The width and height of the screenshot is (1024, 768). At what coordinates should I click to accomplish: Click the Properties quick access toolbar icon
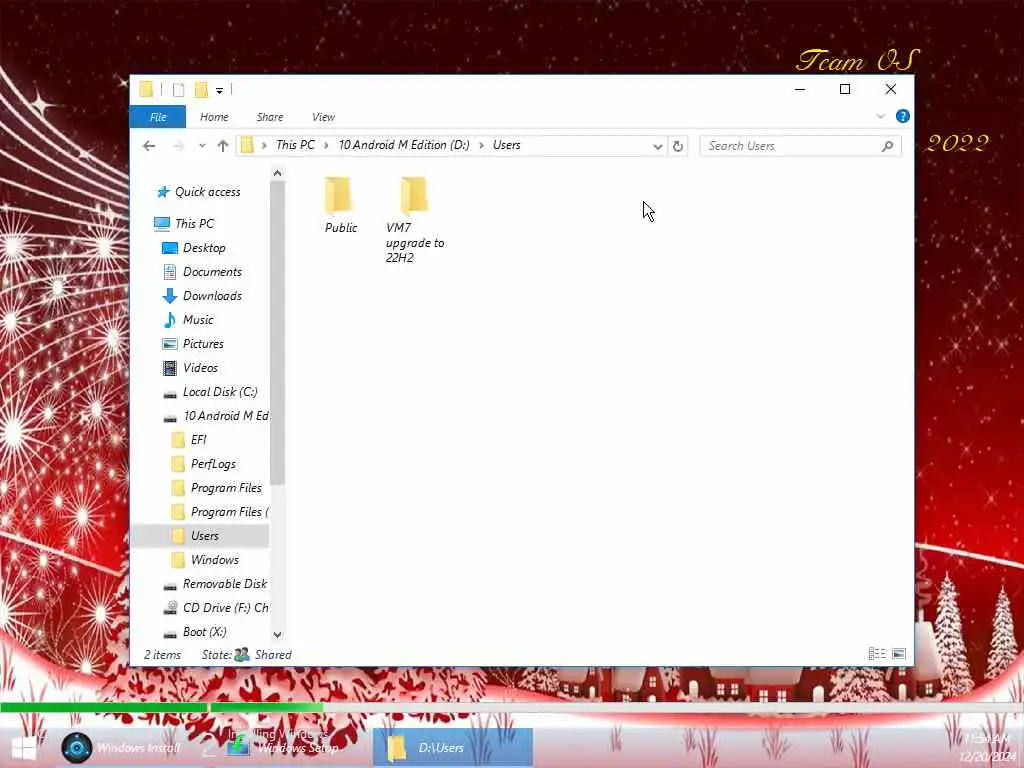(178, 89)
